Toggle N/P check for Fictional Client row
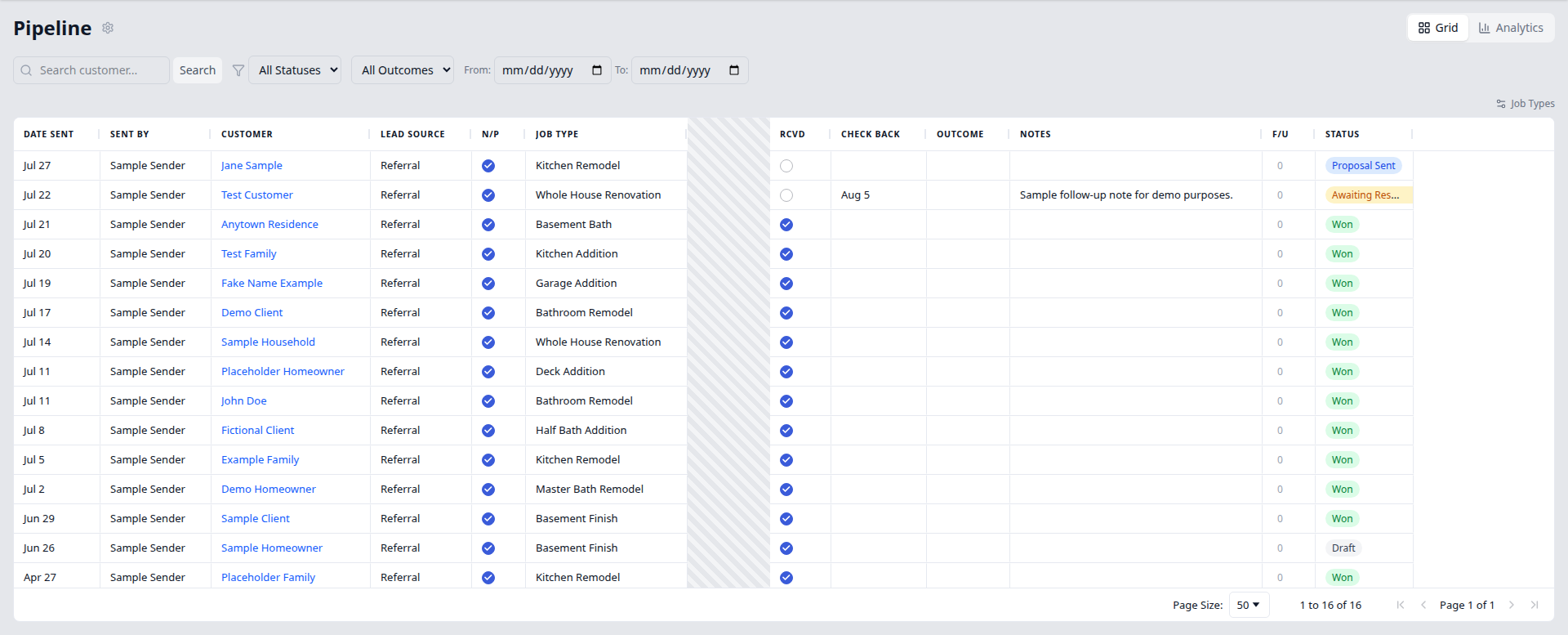The height and width of the screenshot is (635, 1568). point(488,431)
